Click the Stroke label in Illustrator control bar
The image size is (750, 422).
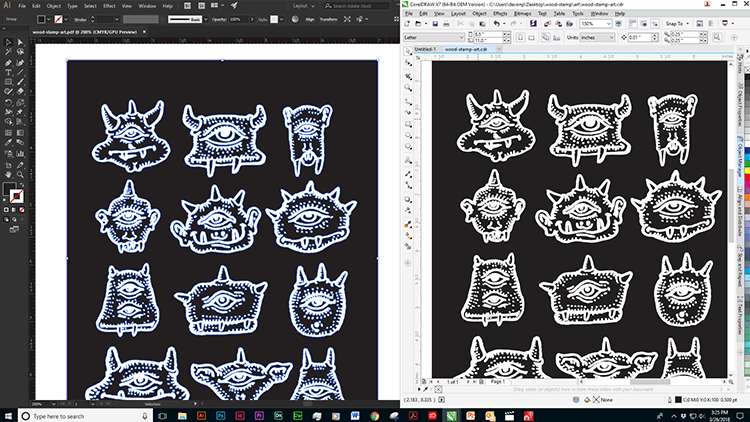click(80, 19)
